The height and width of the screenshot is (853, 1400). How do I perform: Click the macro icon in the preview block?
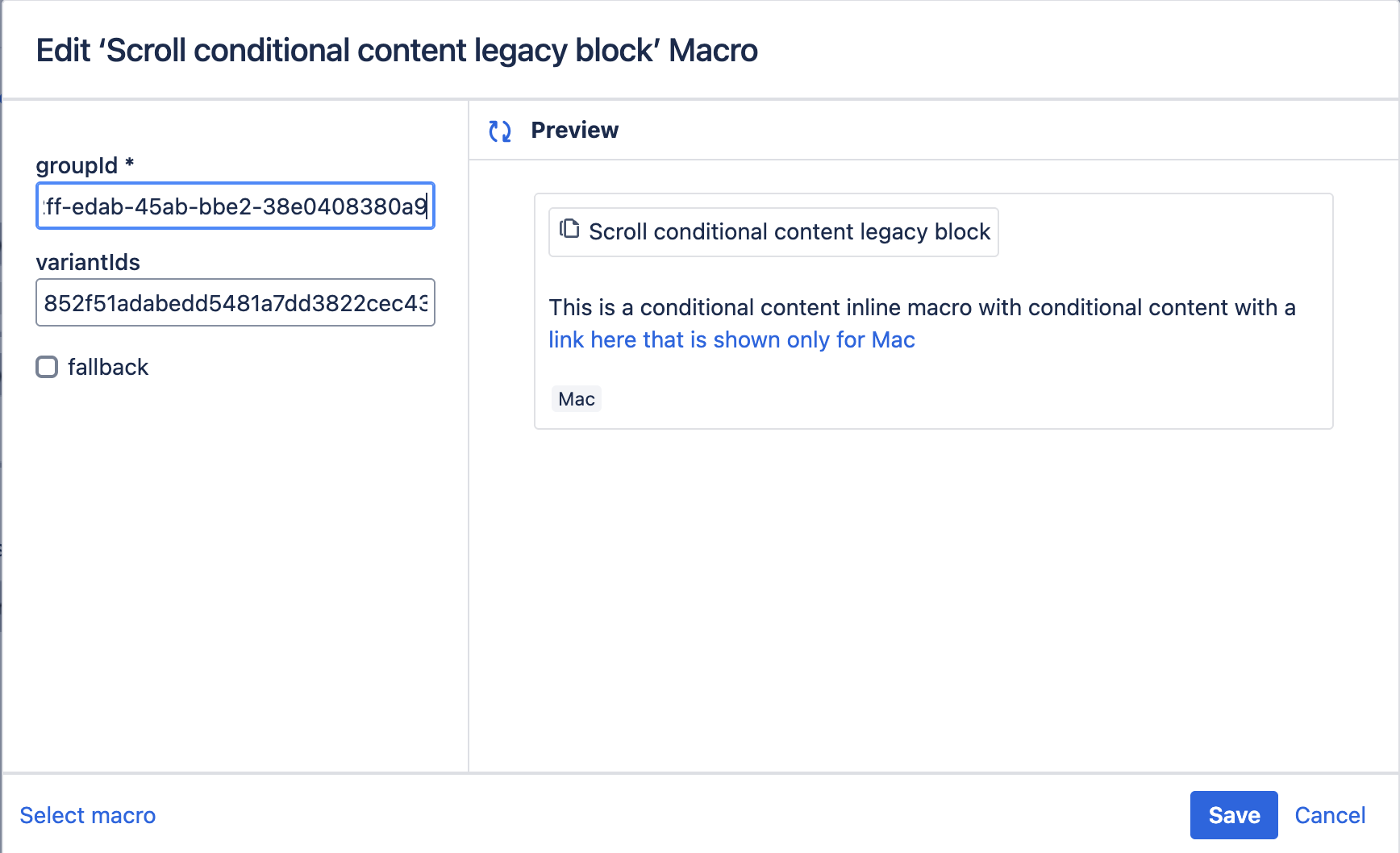[569, 230]
